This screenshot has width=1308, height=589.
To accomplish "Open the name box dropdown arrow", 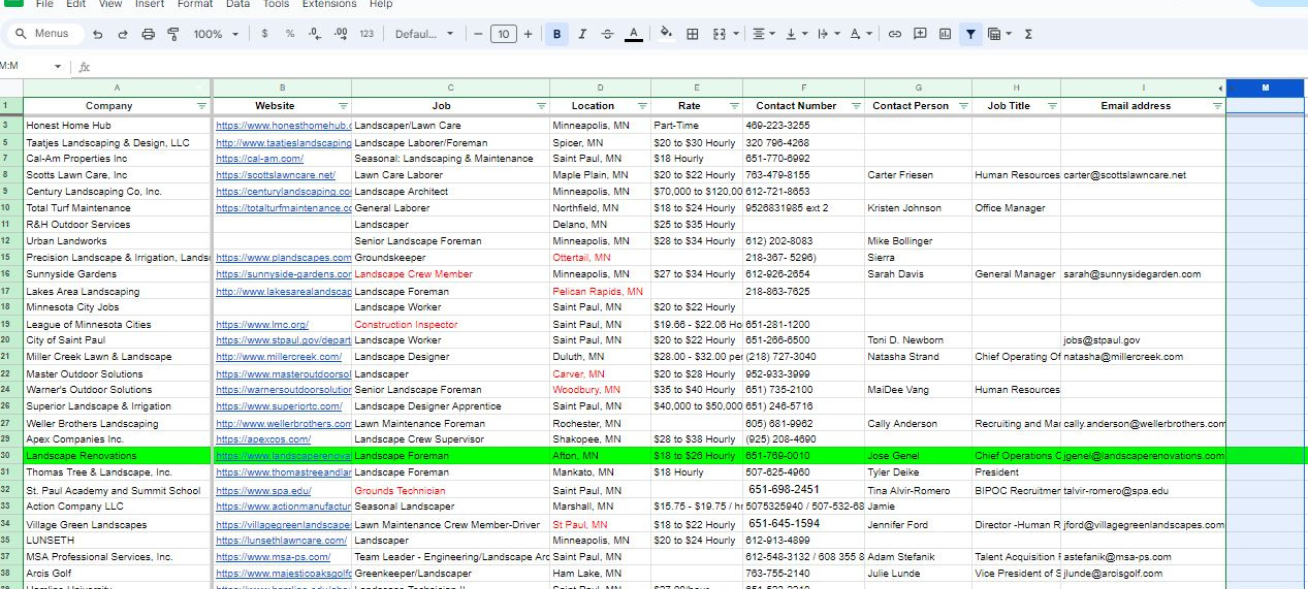I will pos(58,67).
